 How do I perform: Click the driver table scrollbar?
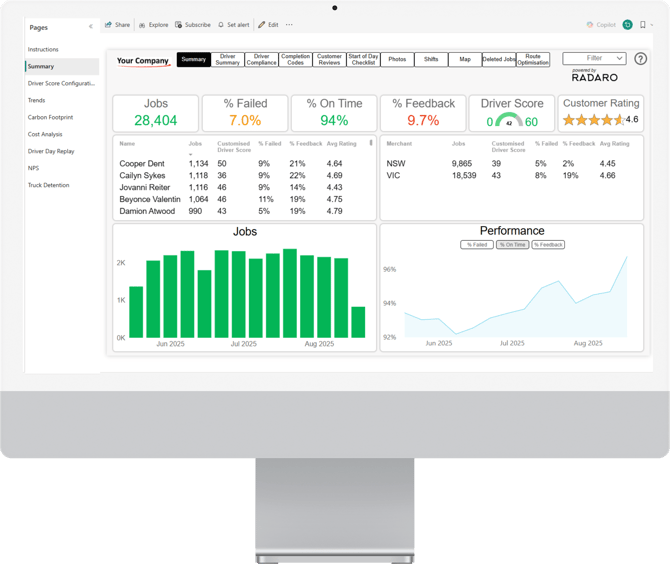point(371,143)
